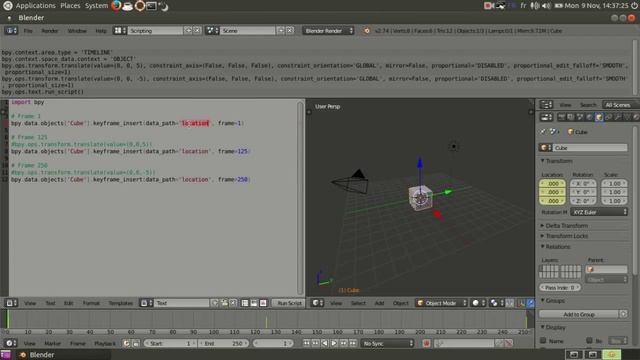Open the Modifiers properties tab icon
The width and height of the screenshot is (640, 360).
[x=618, y=118]
